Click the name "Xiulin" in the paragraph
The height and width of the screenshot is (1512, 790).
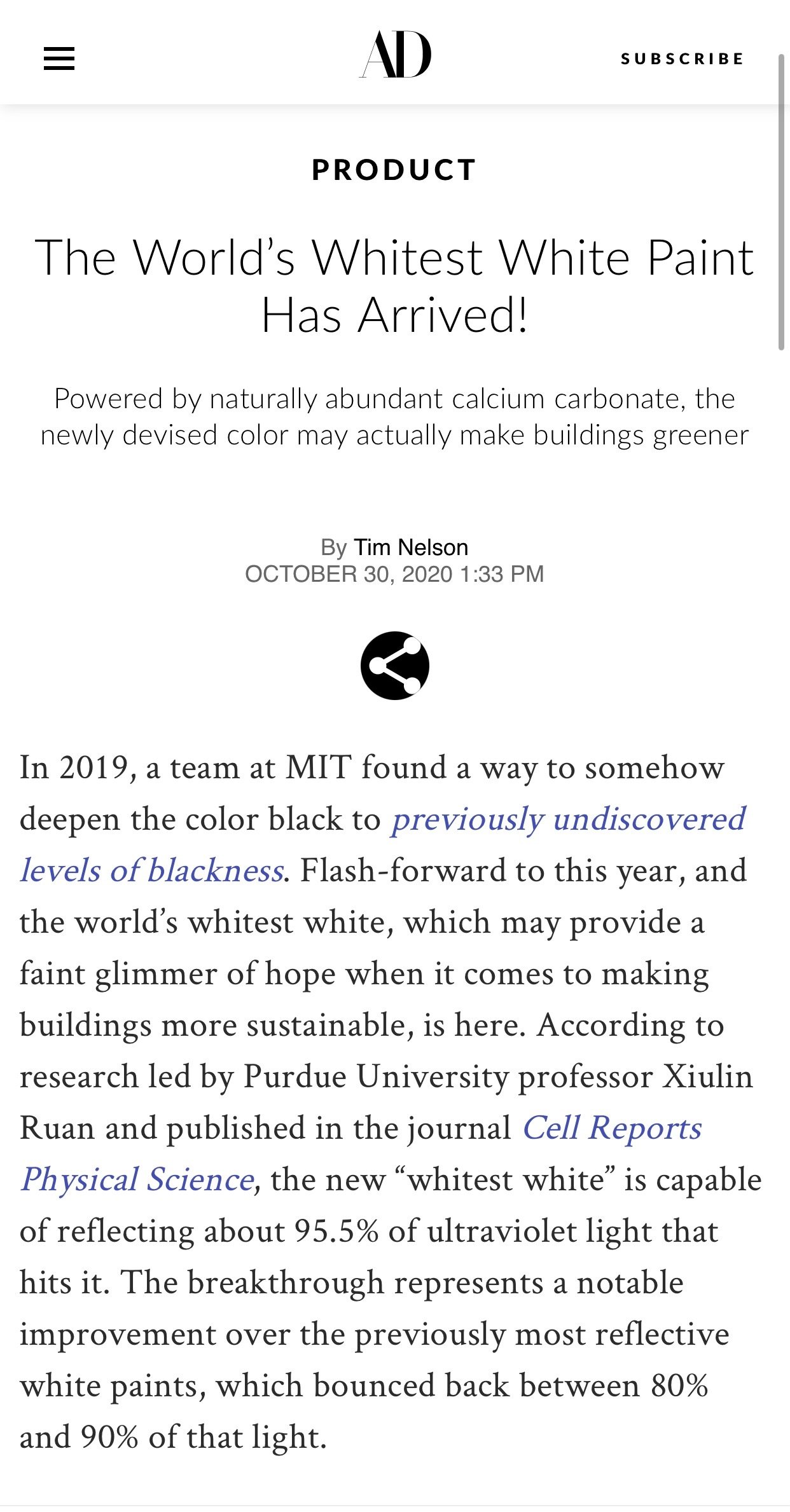(x=708, y=1076)
